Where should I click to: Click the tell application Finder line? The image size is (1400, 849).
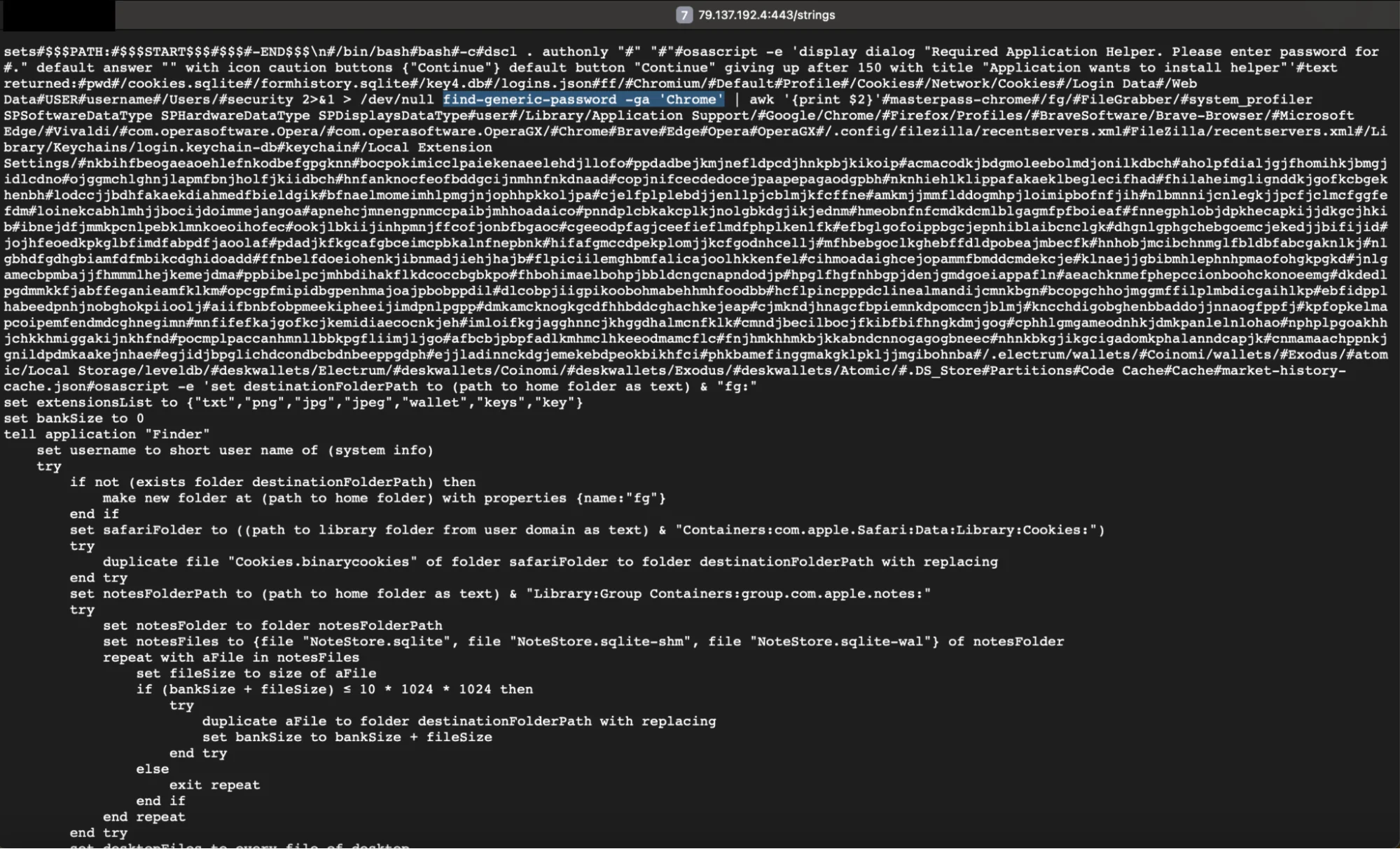[106, 434]
